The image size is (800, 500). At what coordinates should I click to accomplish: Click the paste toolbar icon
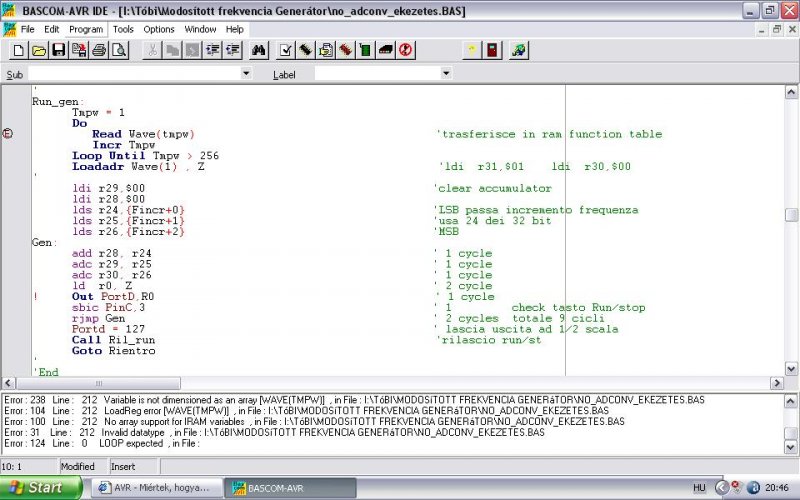(x=192, y=50)
